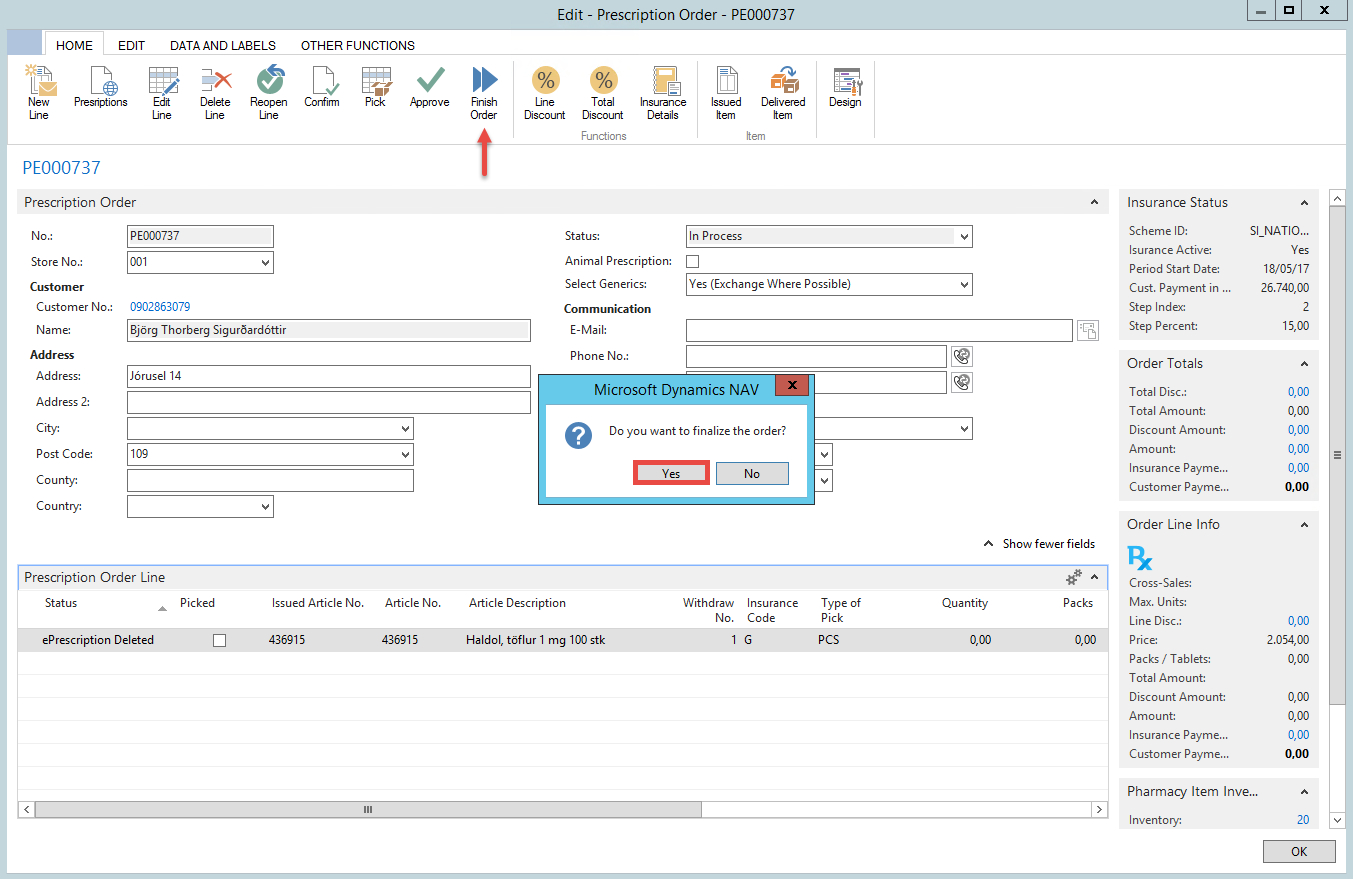This screenshot has width=1353, height=879.
Task: Open the Prescriptions ribbon icon
Action: coord(101,84)
